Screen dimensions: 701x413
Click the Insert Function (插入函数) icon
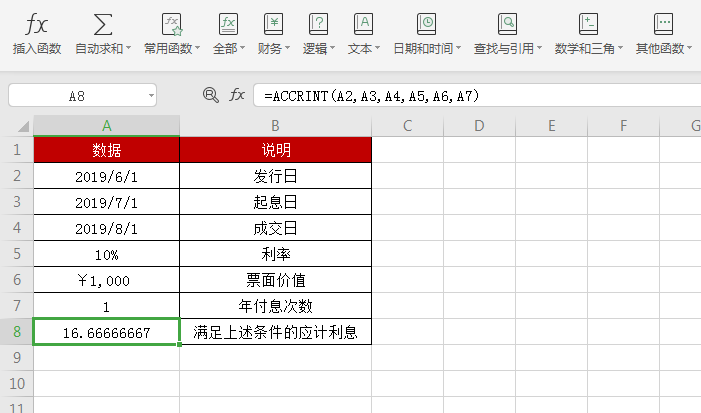click(36, 24)
